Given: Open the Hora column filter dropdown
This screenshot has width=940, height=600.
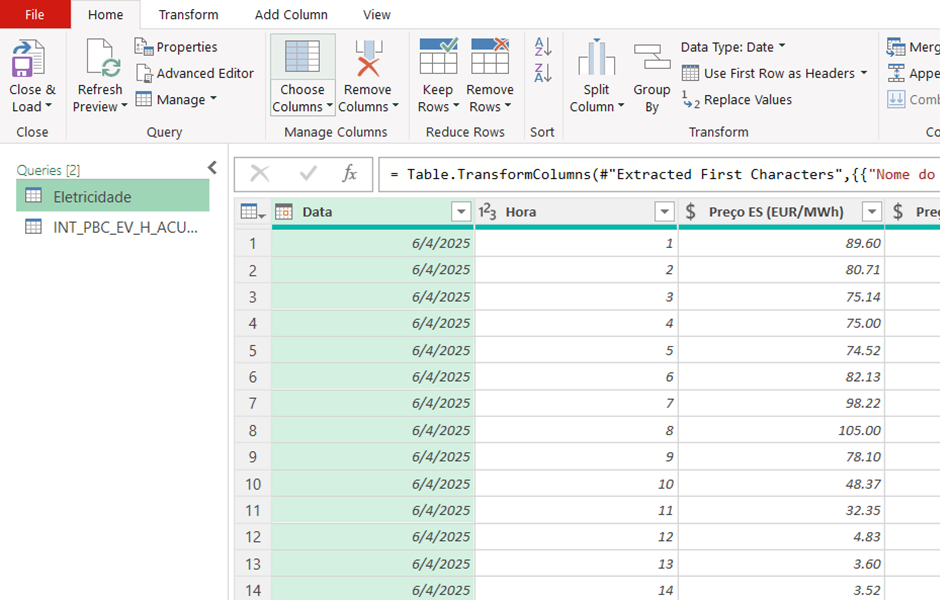Looking at the screenshot, I should click(x=664, y=212).
